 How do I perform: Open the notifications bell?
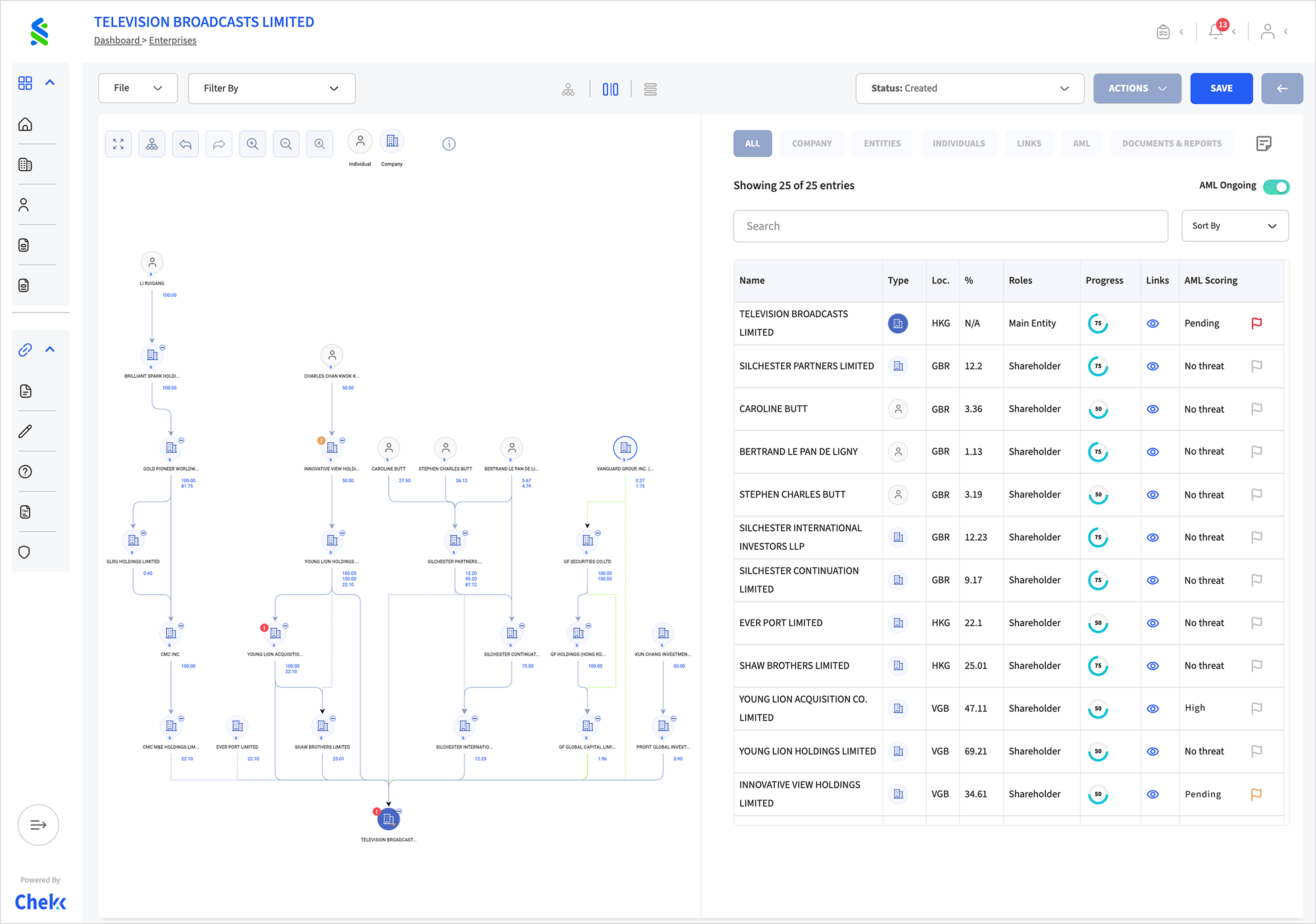(1216, 31)
